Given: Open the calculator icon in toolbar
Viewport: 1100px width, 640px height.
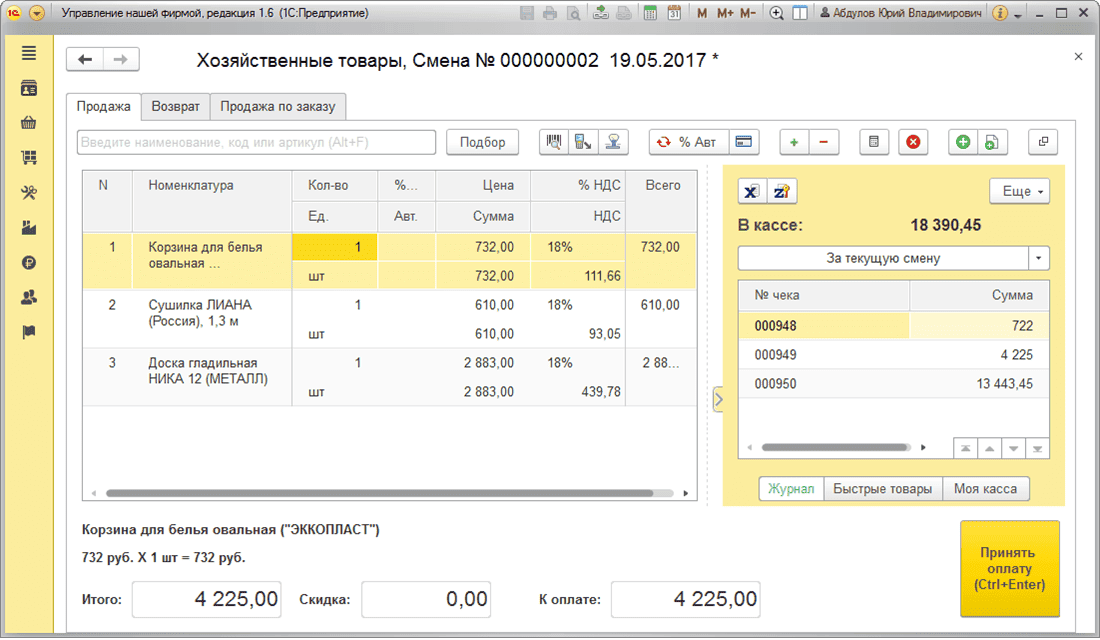Looking at the screenshot, I should [x=874, y=142].
